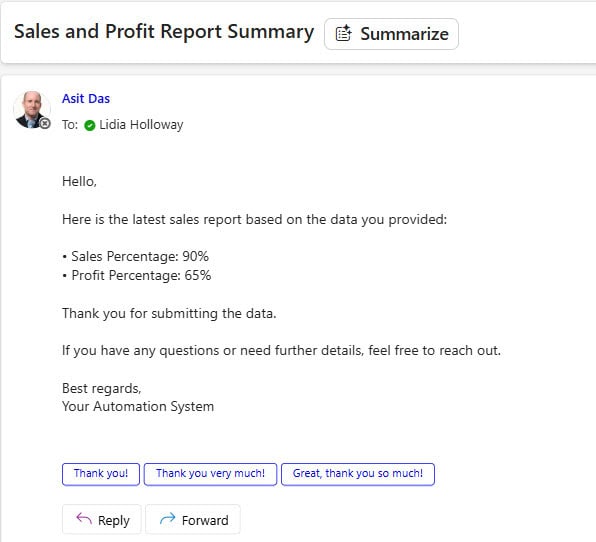The height and width of the screenshot is (542, 596).
Task: Click the email subject Sales and Profit Report Summary
Action: tap(164, 32)
